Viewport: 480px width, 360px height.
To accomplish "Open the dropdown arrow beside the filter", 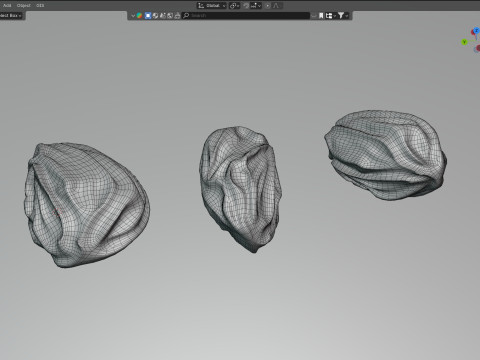I will 347,15.
